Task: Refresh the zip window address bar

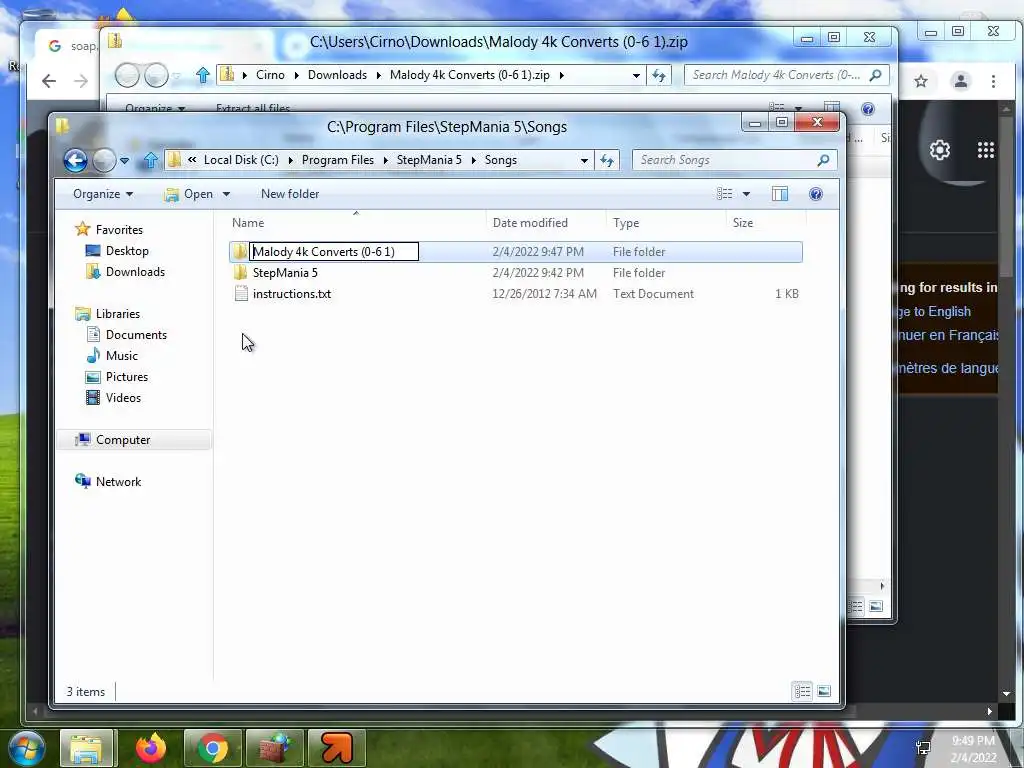Action: point(658,75)
